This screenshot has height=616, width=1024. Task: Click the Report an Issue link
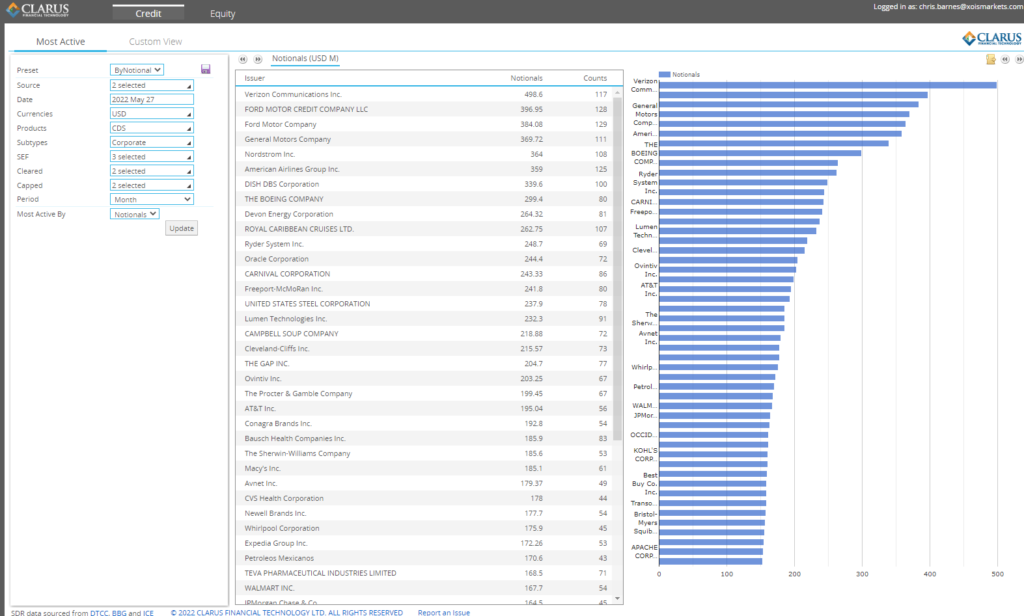pos(443,613)
